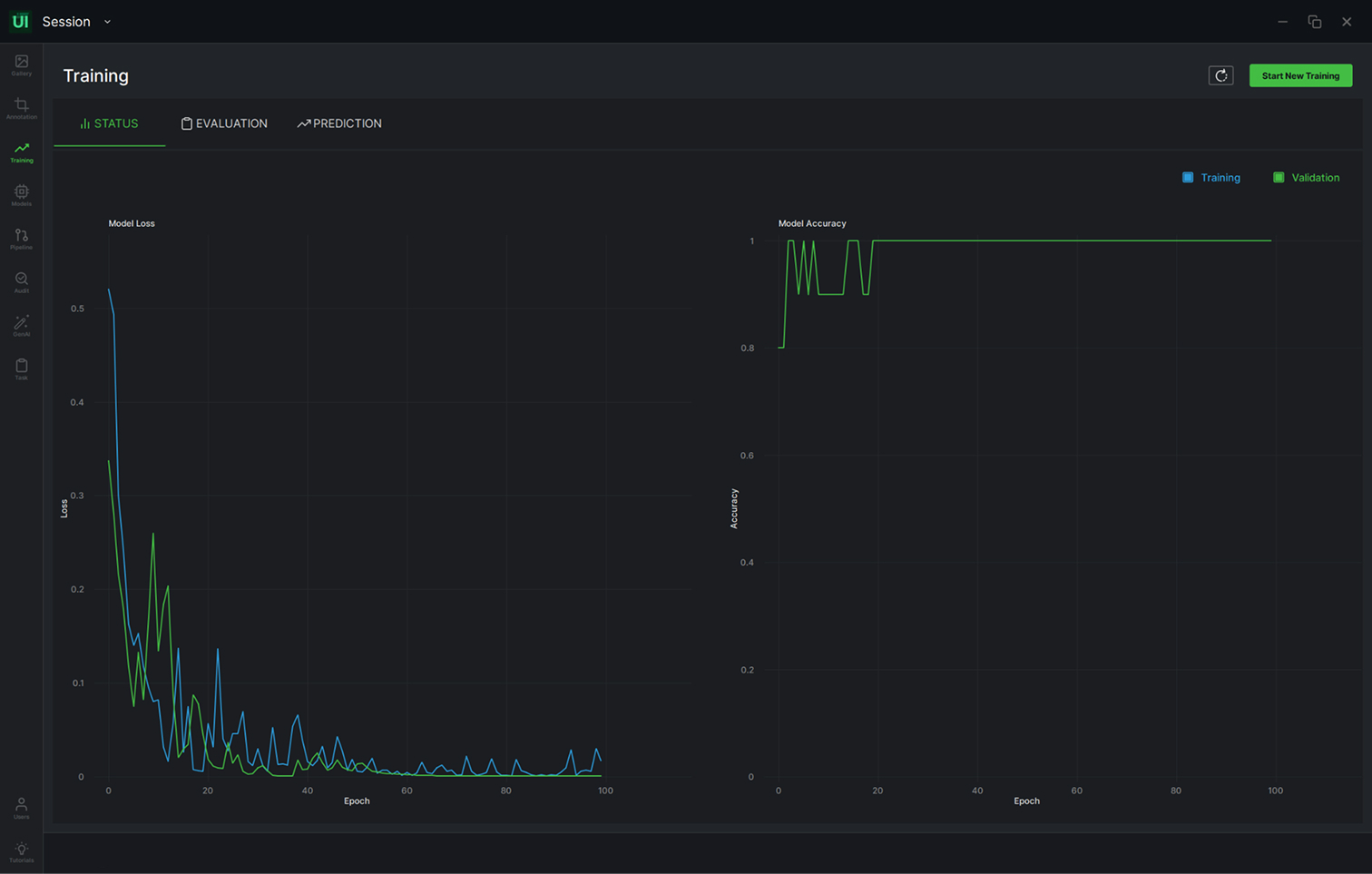Toggle the Validation series in legend

[1307, 178]
